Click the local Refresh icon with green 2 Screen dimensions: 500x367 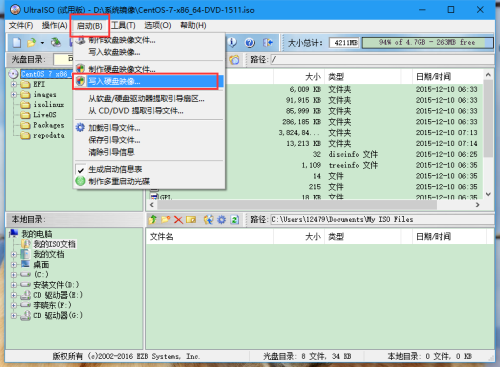[235, 220]
